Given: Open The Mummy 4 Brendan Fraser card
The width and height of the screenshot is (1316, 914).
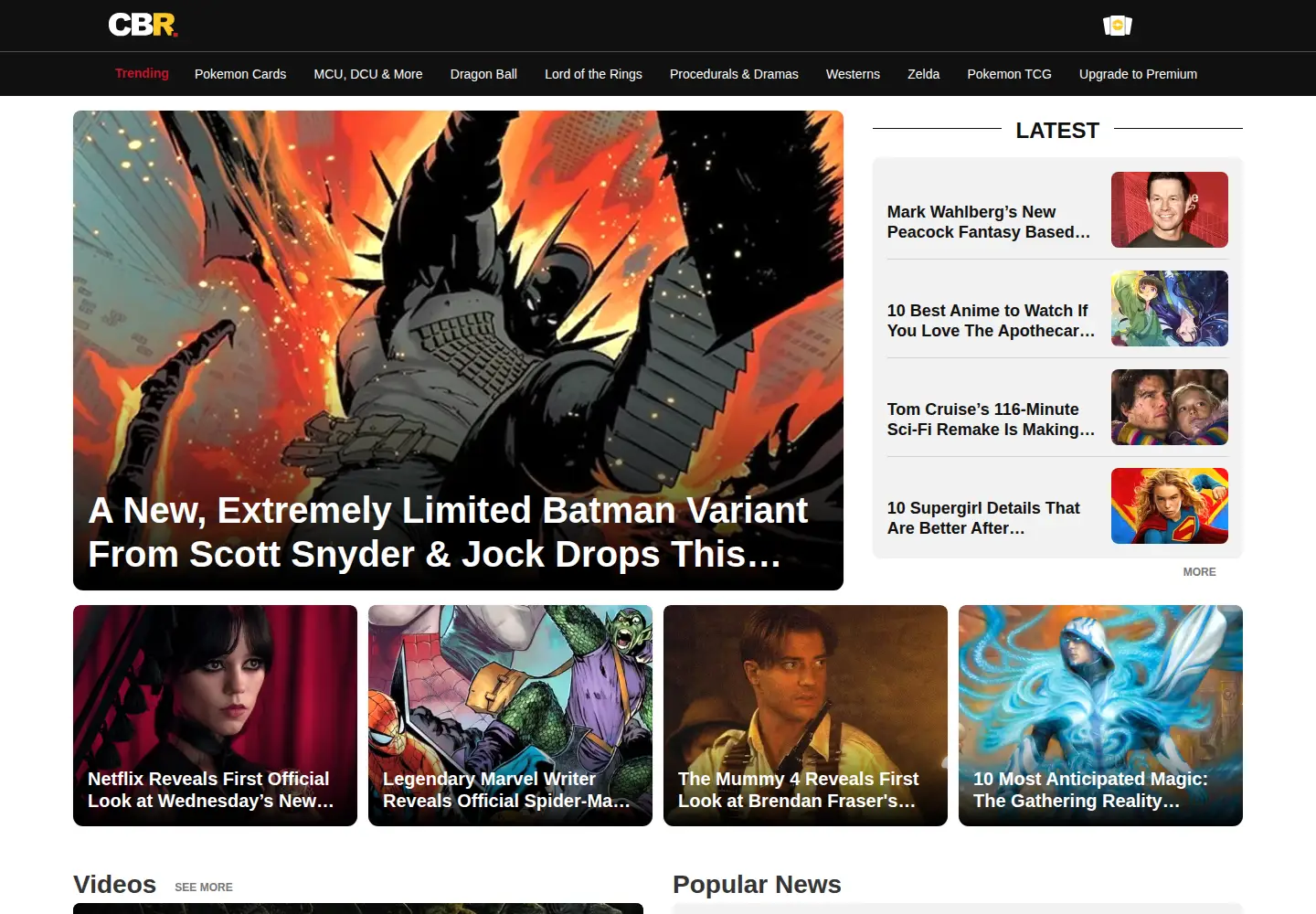Looking at the screenshot, I should point(805,716).
